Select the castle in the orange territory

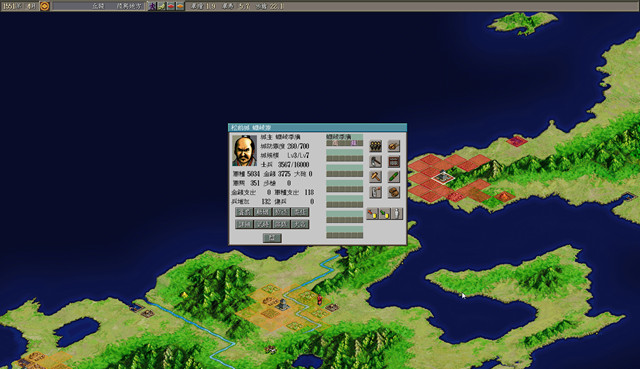click(x=282, y=305)
